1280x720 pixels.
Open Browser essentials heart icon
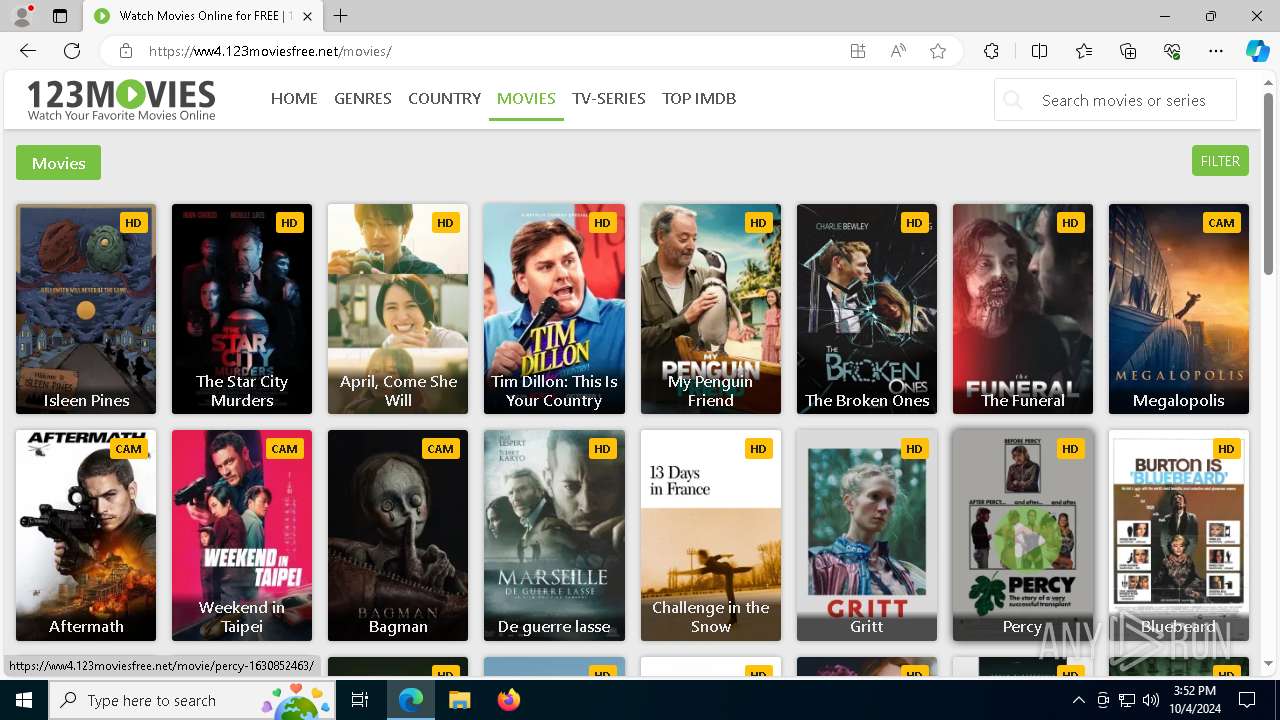click(1172, 51)
